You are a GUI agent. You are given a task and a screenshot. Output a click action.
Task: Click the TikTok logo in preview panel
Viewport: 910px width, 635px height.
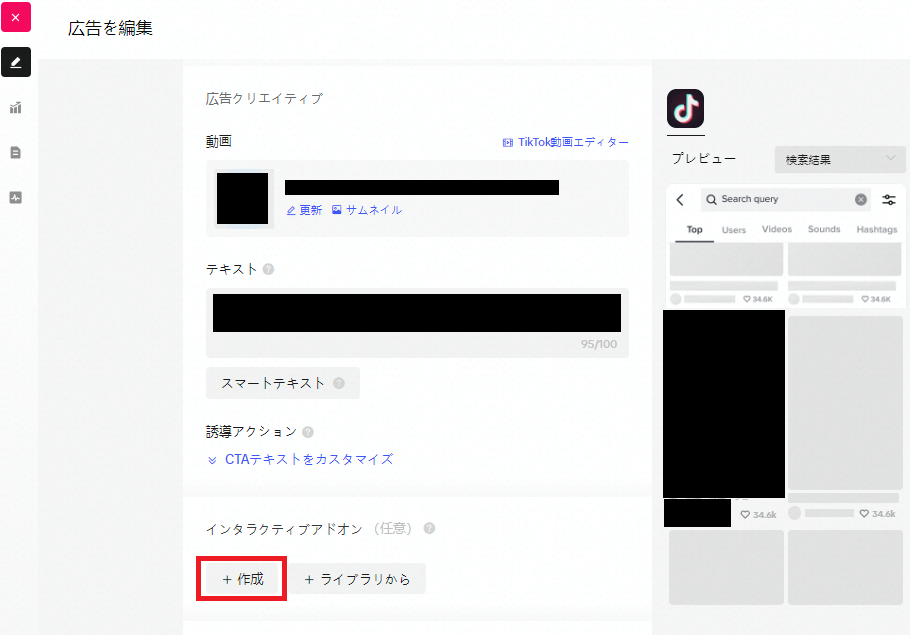[x=685, y=108]
